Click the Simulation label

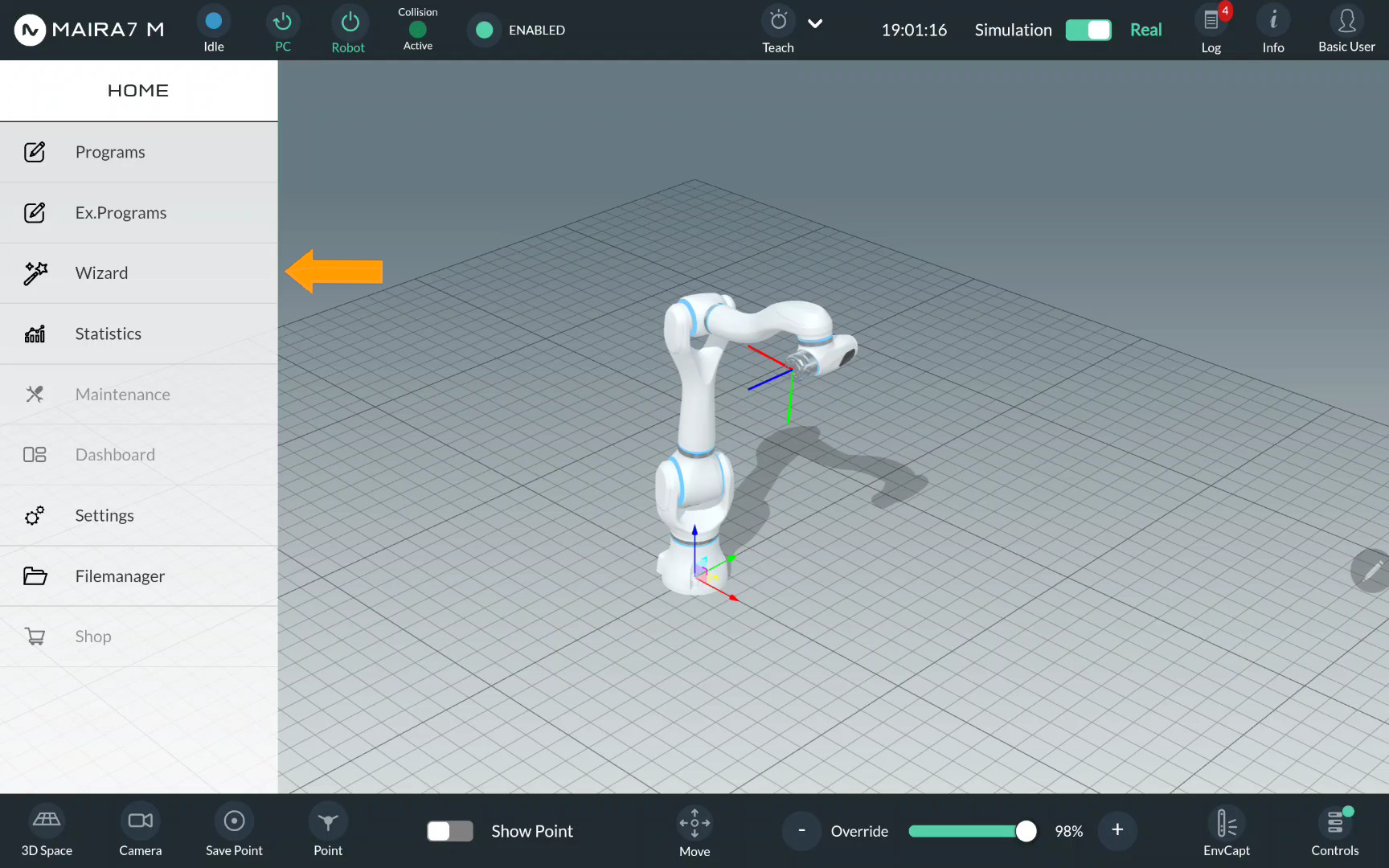point(1013,30)
